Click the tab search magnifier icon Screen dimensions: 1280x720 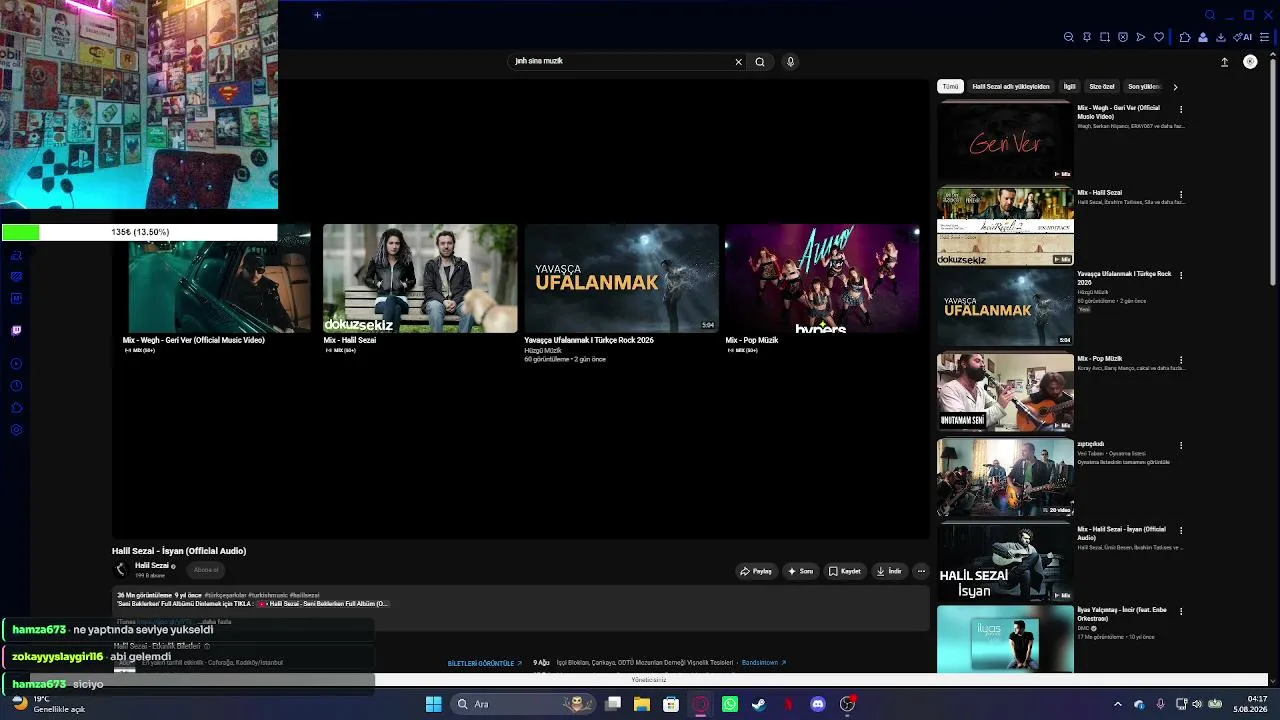(1210, 15)
